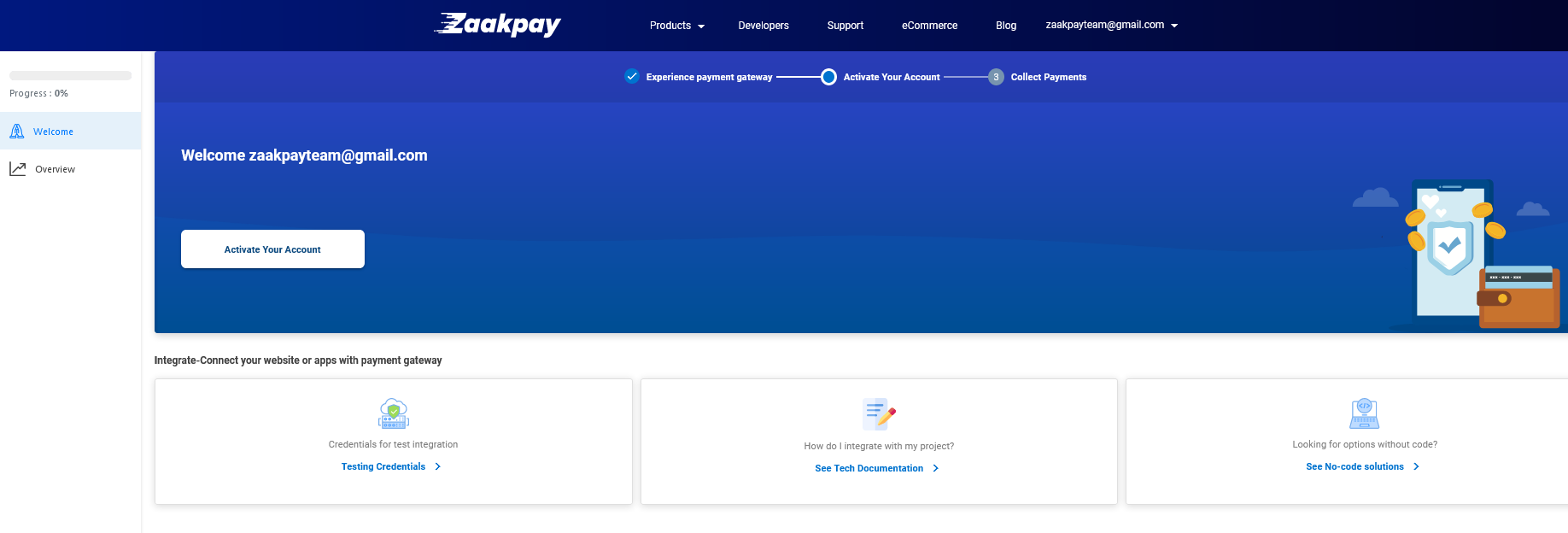The height and width of the screenshot is (533, 1568).
Task: Click the arrow beside See No-code solutions
Action: coord(1416,466)
